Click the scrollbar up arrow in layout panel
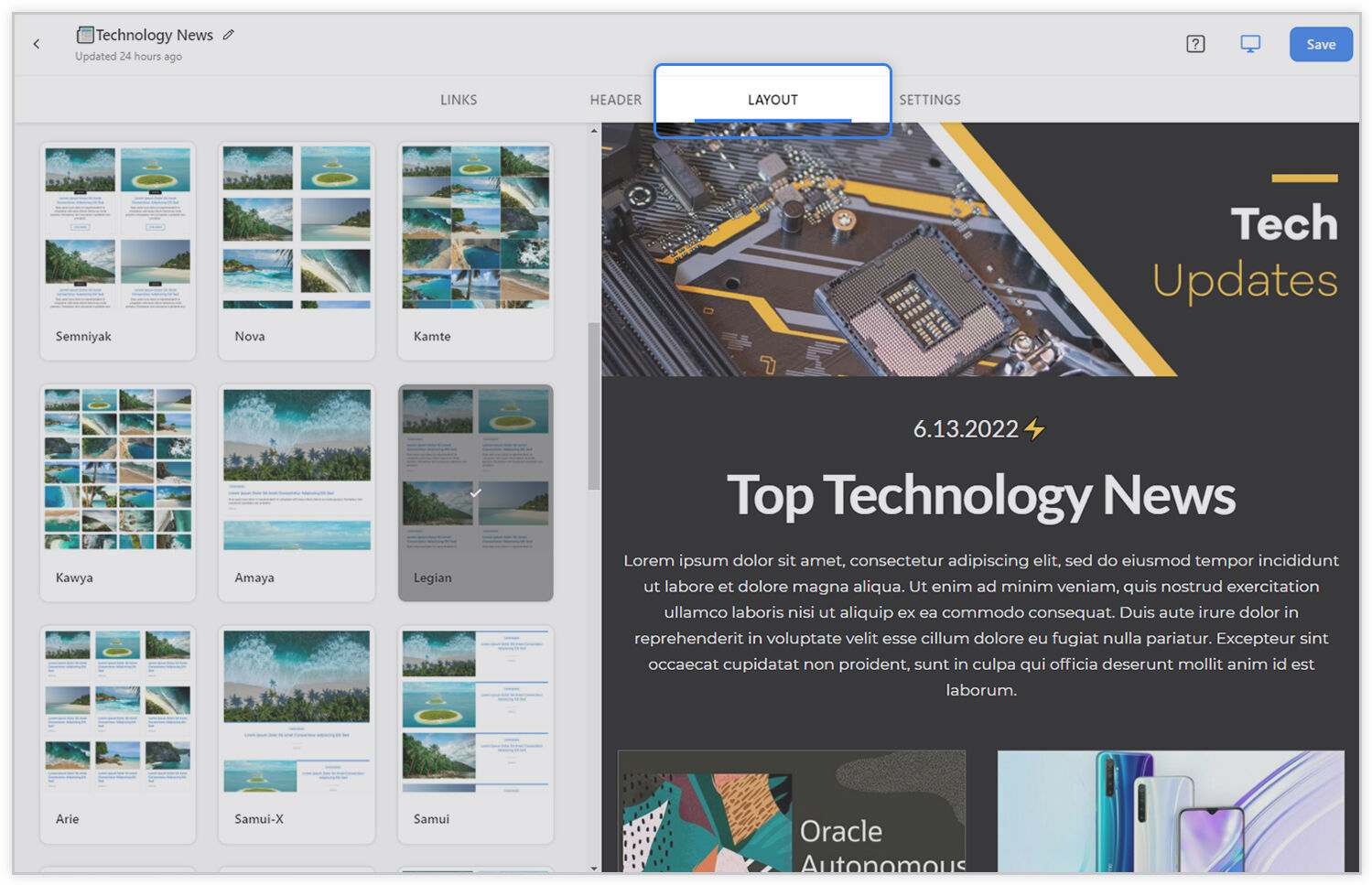 pos(594,131)
